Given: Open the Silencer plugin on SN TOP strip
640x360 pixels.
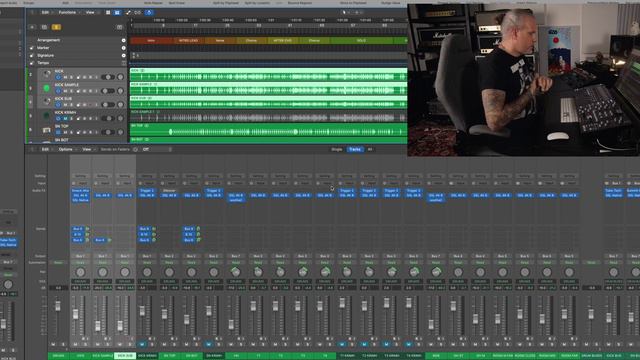Looking at the screenshot, I should point(169,191).
